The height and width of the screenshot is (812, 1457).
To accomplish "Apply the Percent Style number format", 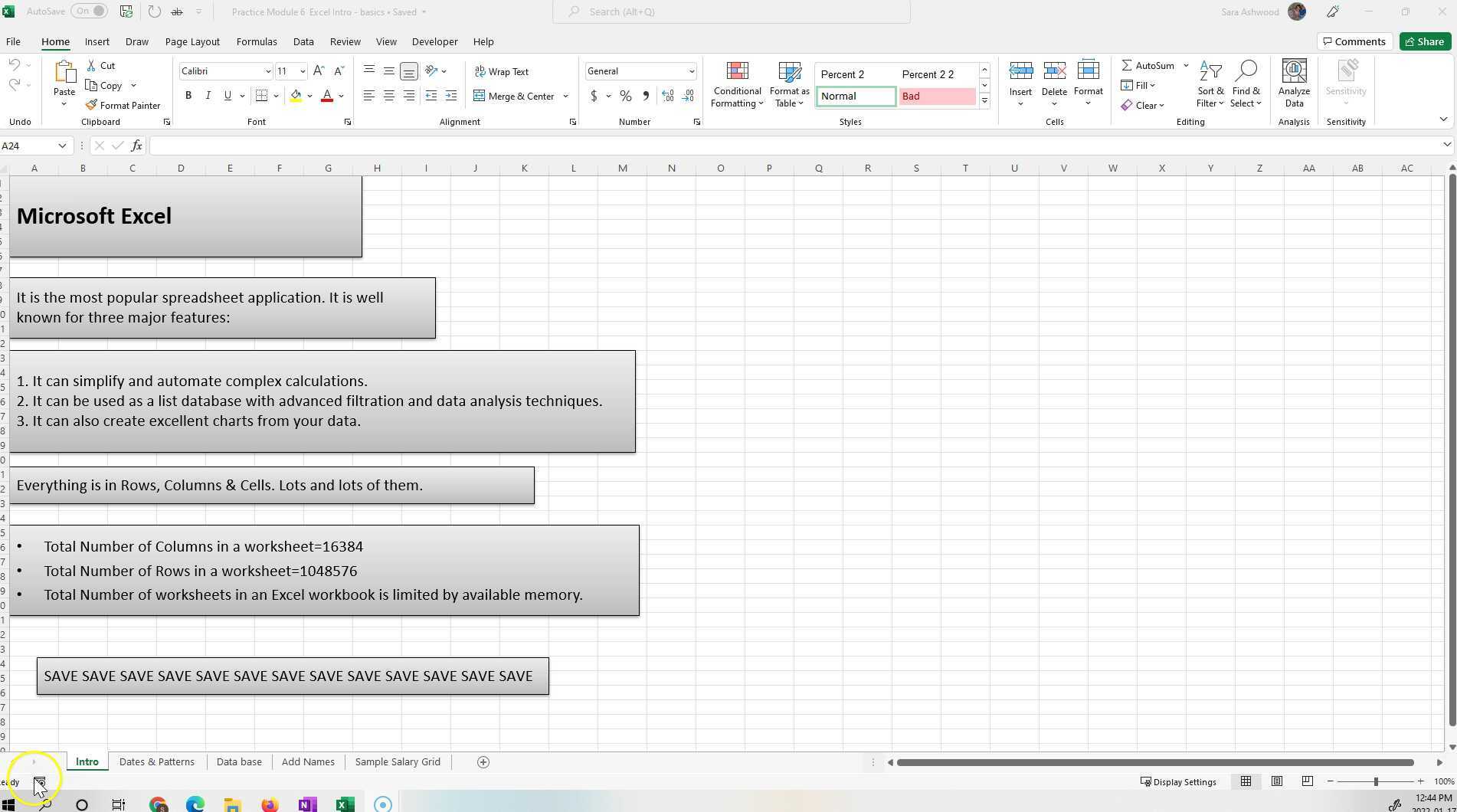I will point(625,96).
